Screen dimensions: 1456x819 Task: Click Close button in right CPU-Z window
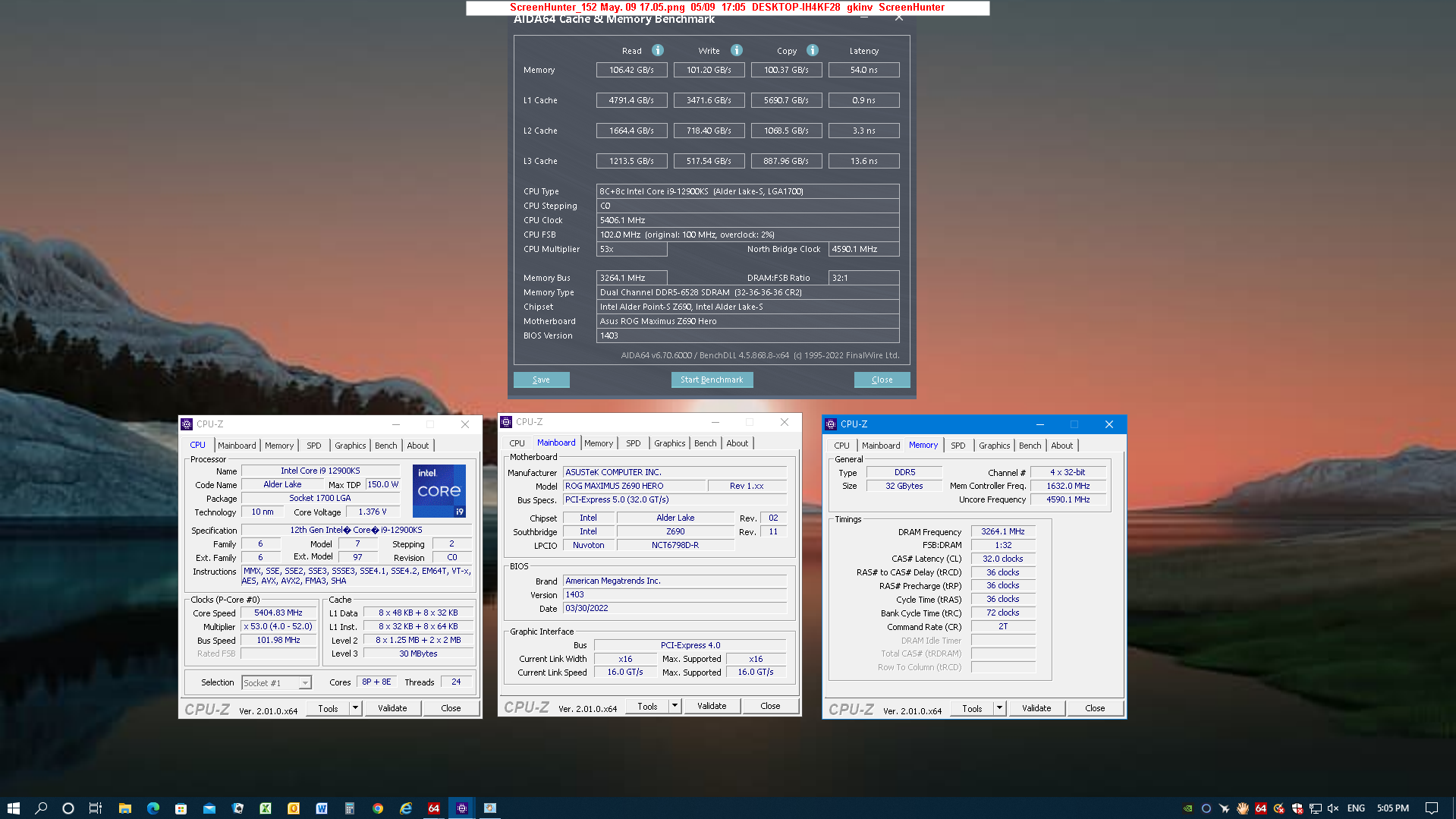click(1095, 707)
